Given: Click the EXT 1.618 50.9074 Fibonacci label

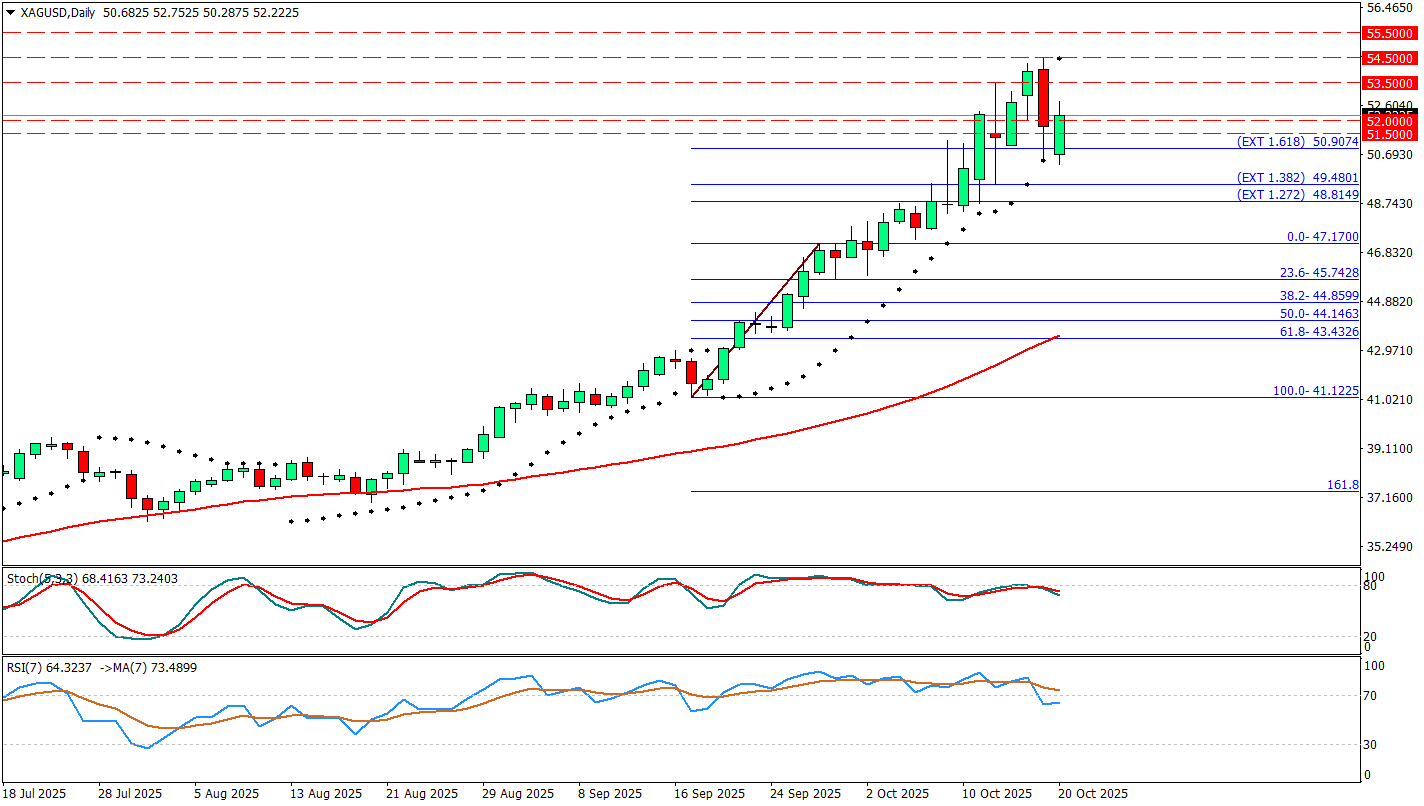Looking at the screenshot, I should tap(1297, 142).
